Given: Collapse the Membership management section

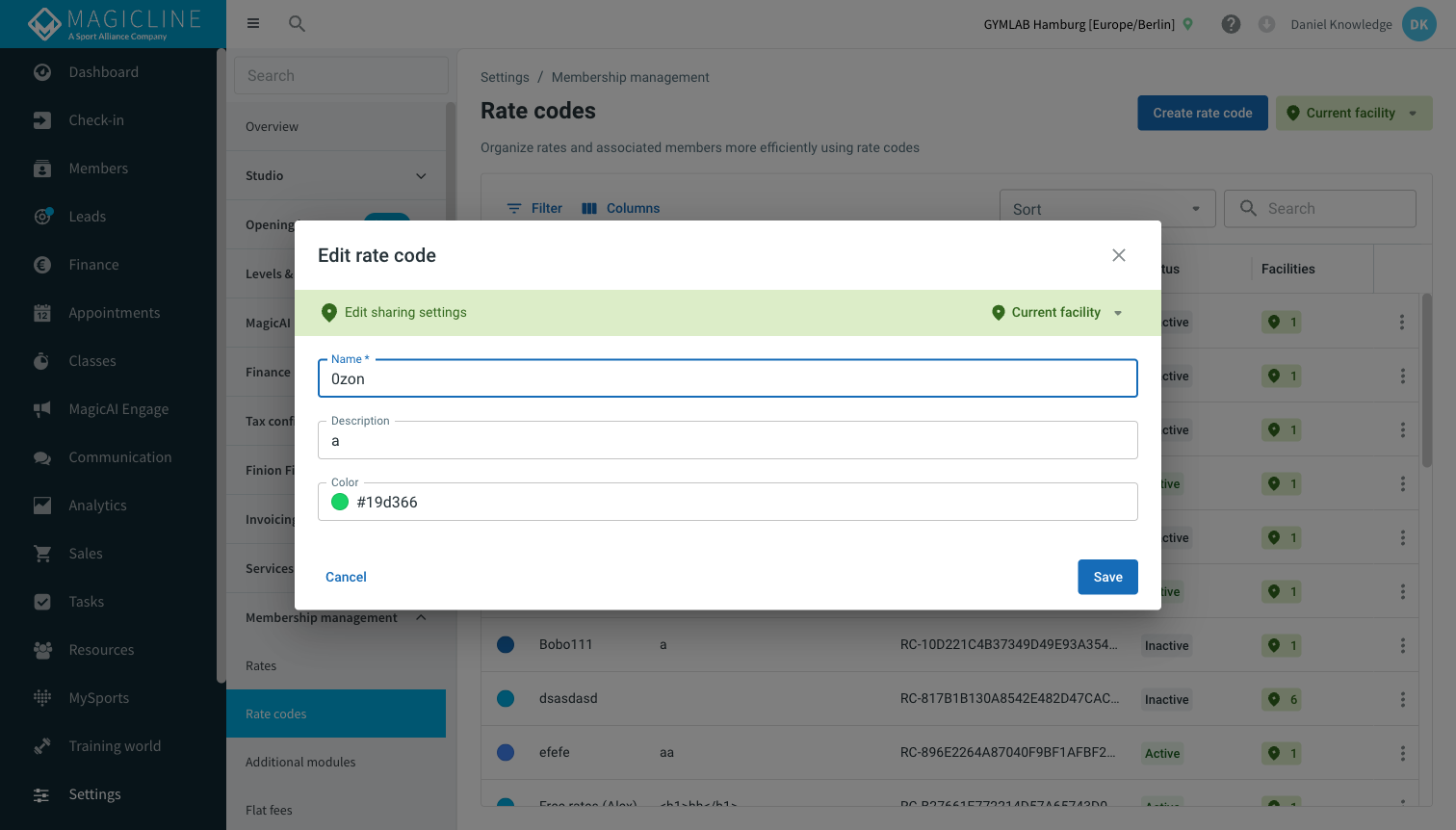Looking at the screenshot, I should point(336,617).
